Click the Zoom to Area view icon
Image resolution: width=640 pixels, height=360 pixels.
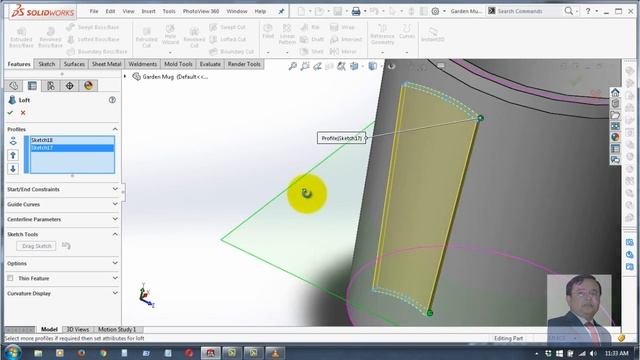coord(305,66)
